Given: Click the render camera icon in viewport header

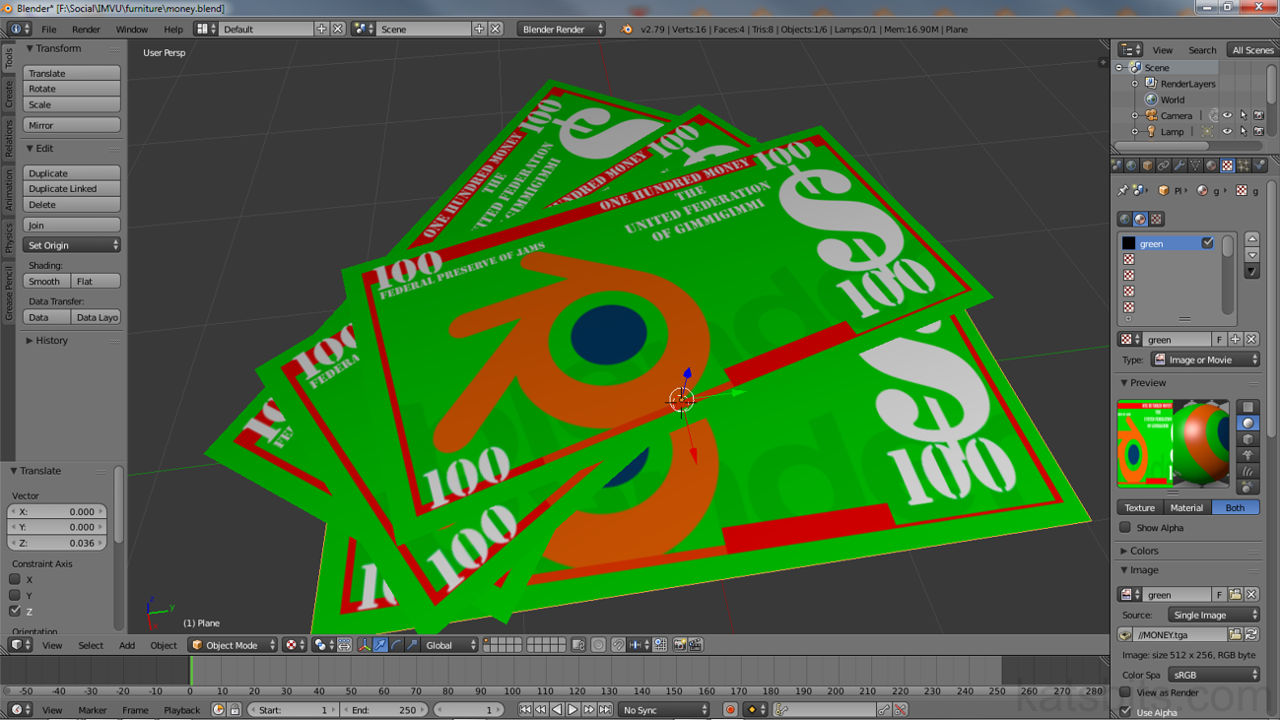Looking at the screenshot, I should (680, 645).
